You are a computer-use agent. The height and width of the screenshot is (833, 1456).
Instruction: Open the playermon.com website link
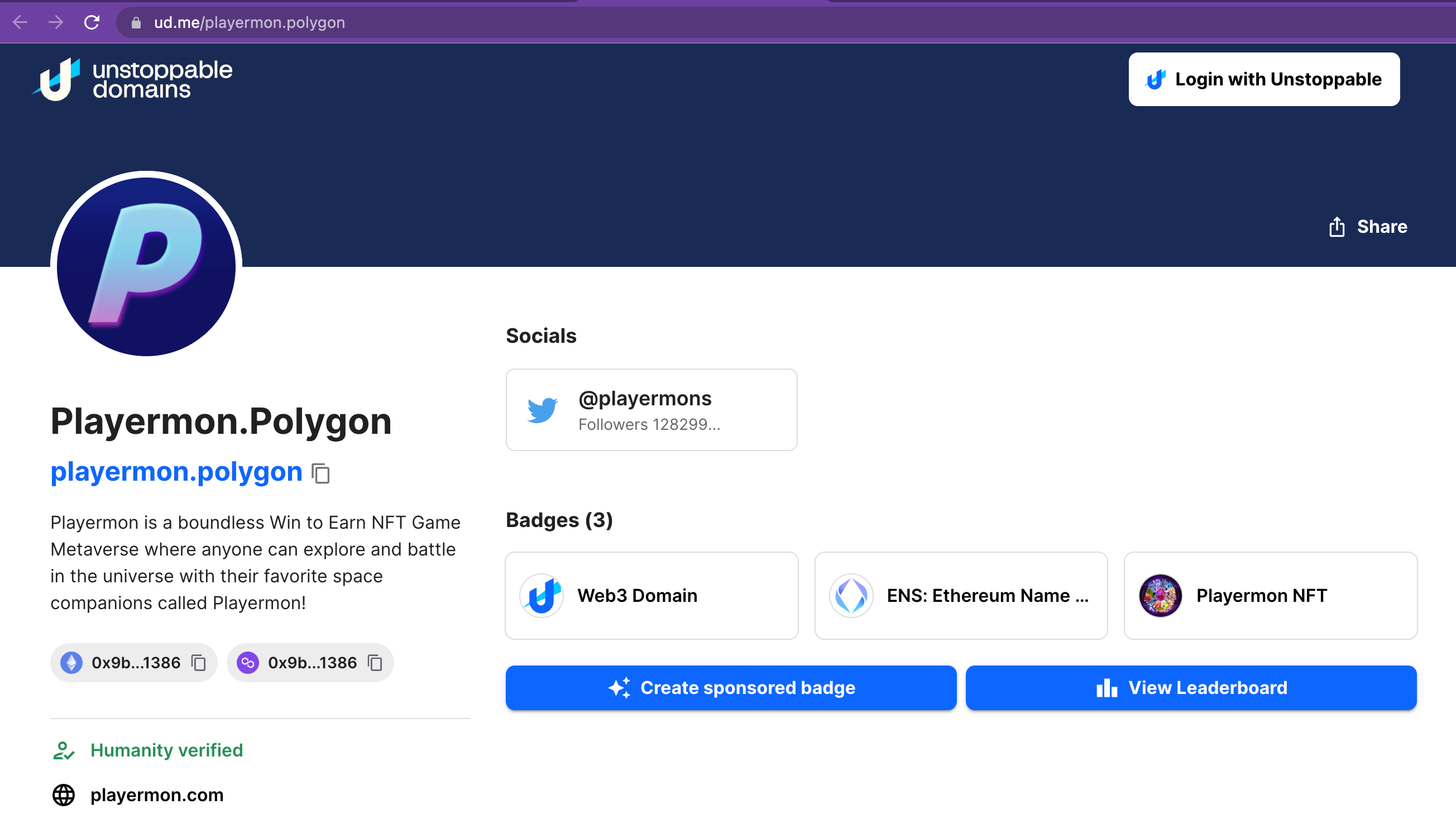click(157, 794)
